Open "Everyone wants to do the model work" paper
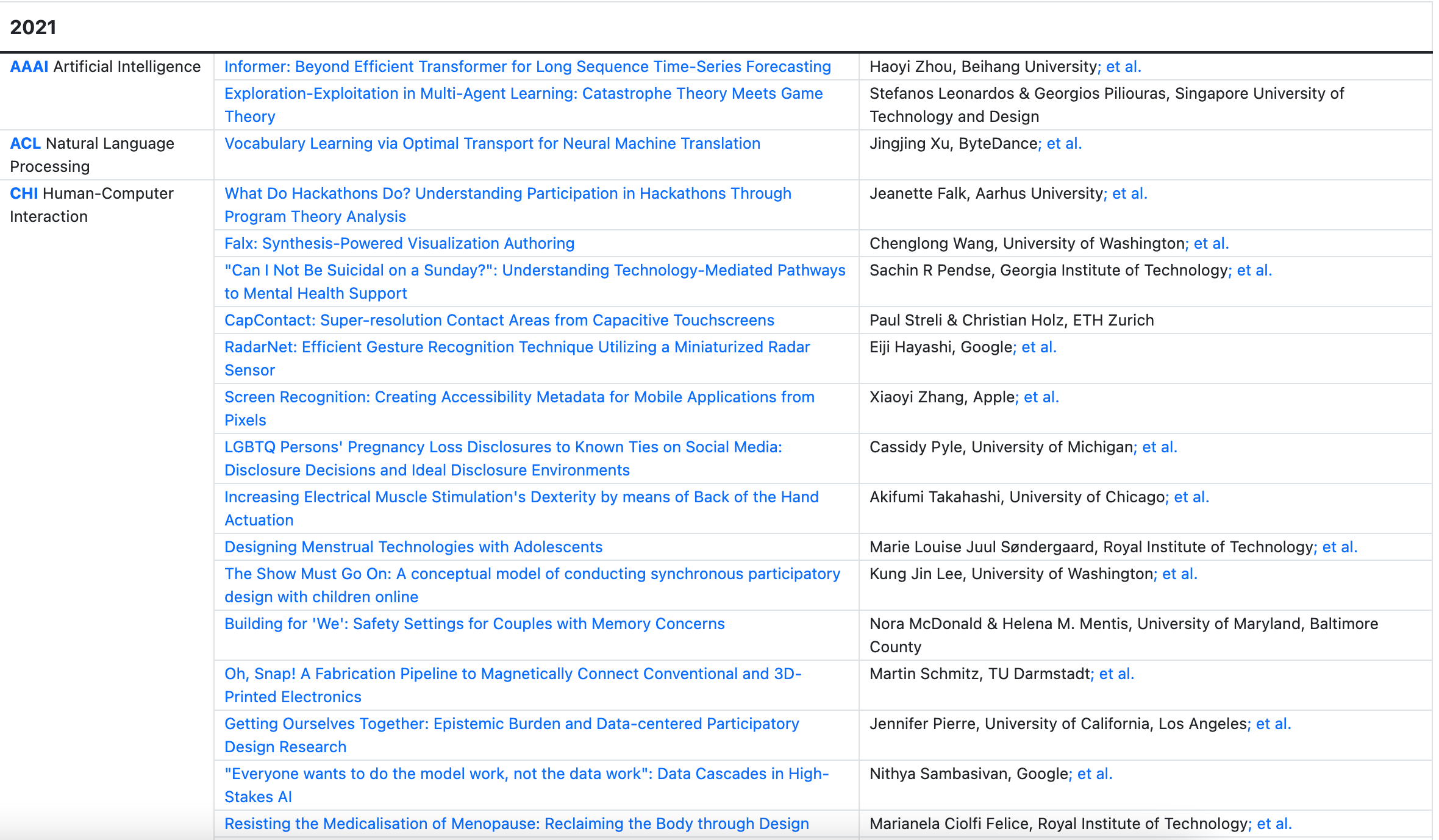Screen dimensions: 1439x840 point(527,785)
